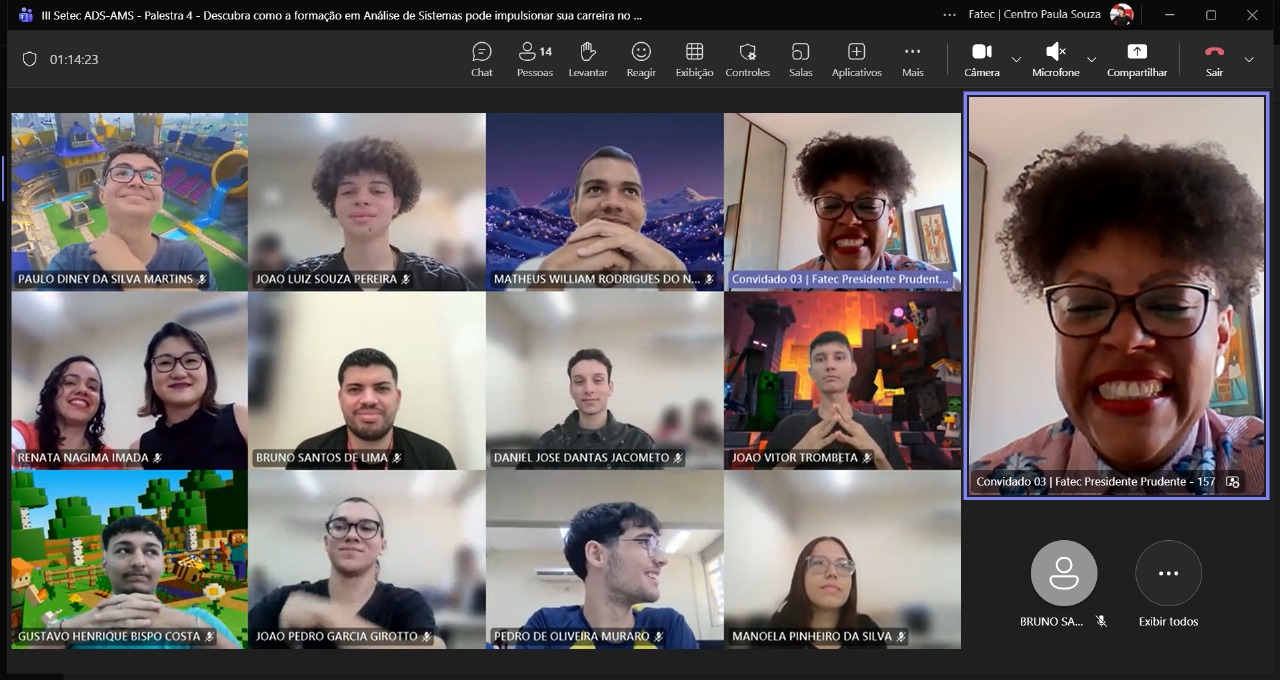Toggle the Câmera on or off
This screenshot has width=1280, height=680.
point(981,59)
